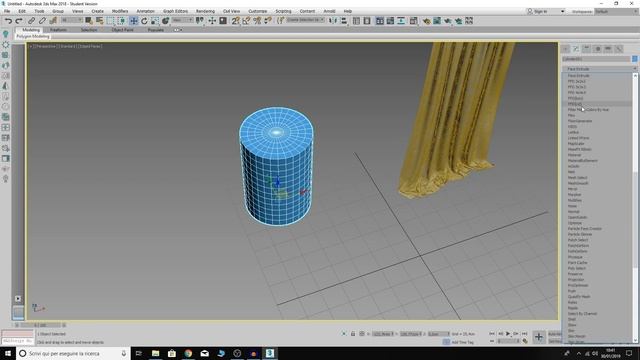Switch to the Modify command panel tab
This screenshot has height=360, width=640.
[576, 49]
